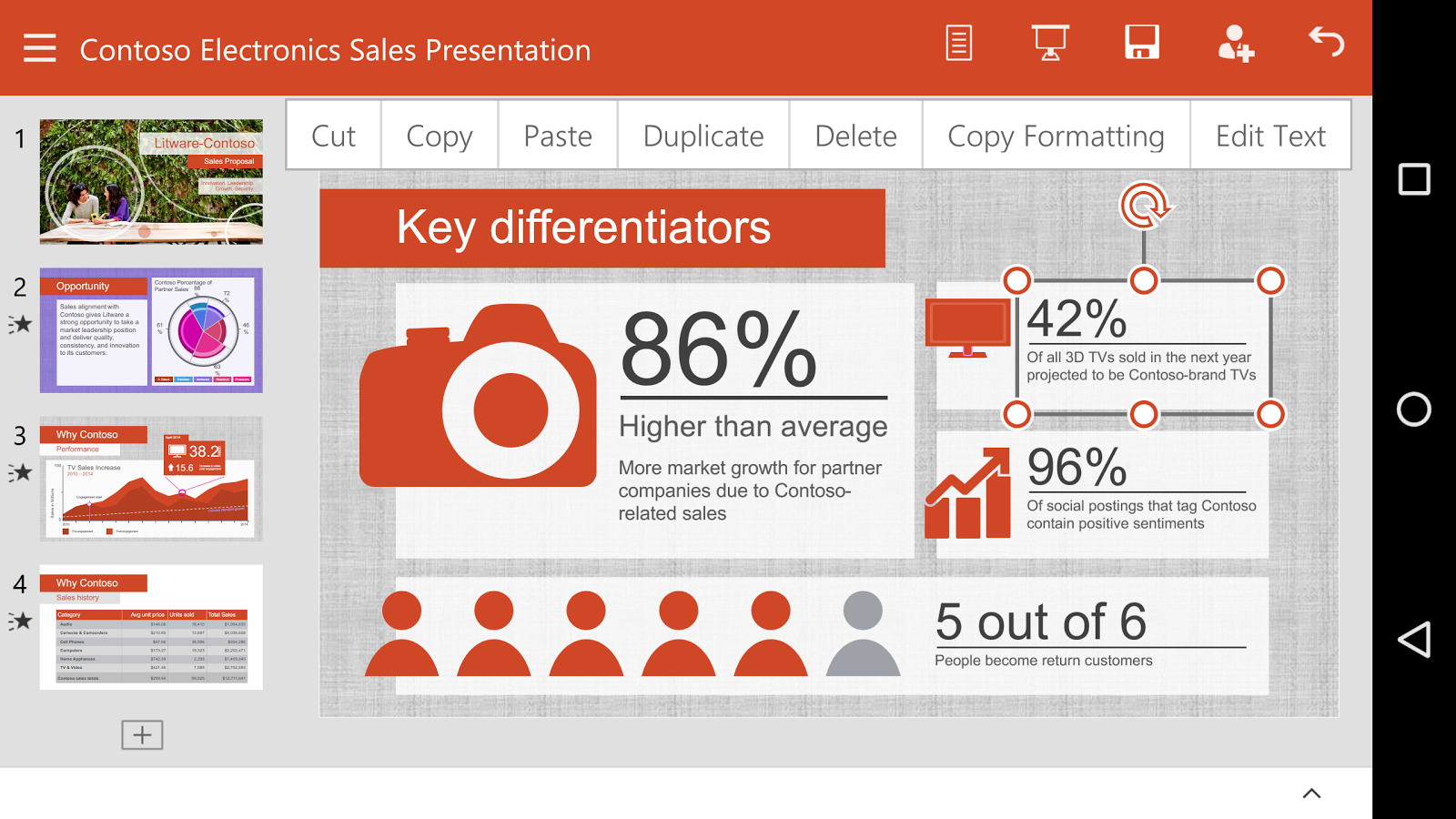Open slide 4 Sales history thumbnail
1456x819 pixels.
pos(151,627)
